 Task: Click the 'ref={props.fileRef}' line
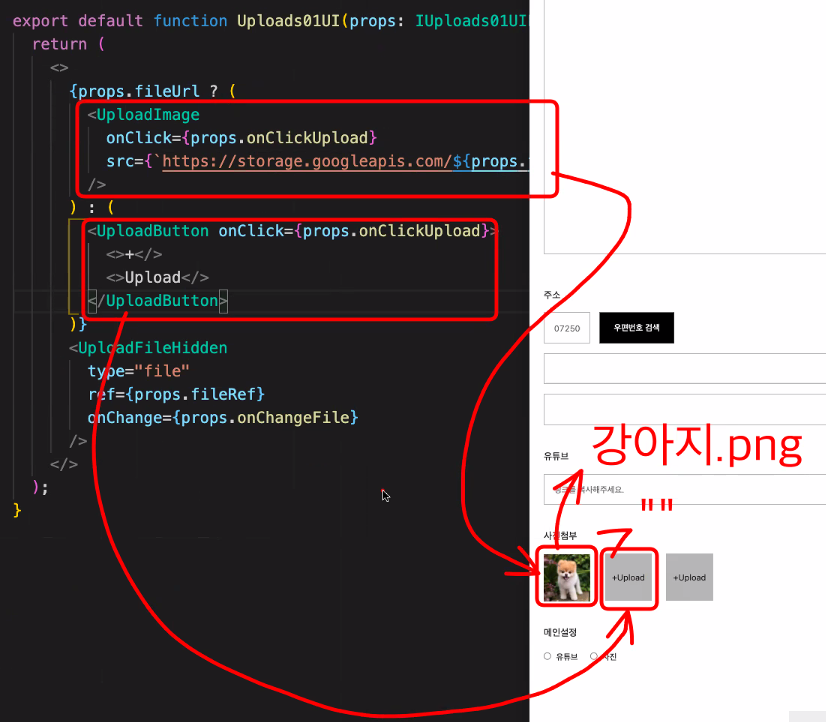click(x=176, y=394)
